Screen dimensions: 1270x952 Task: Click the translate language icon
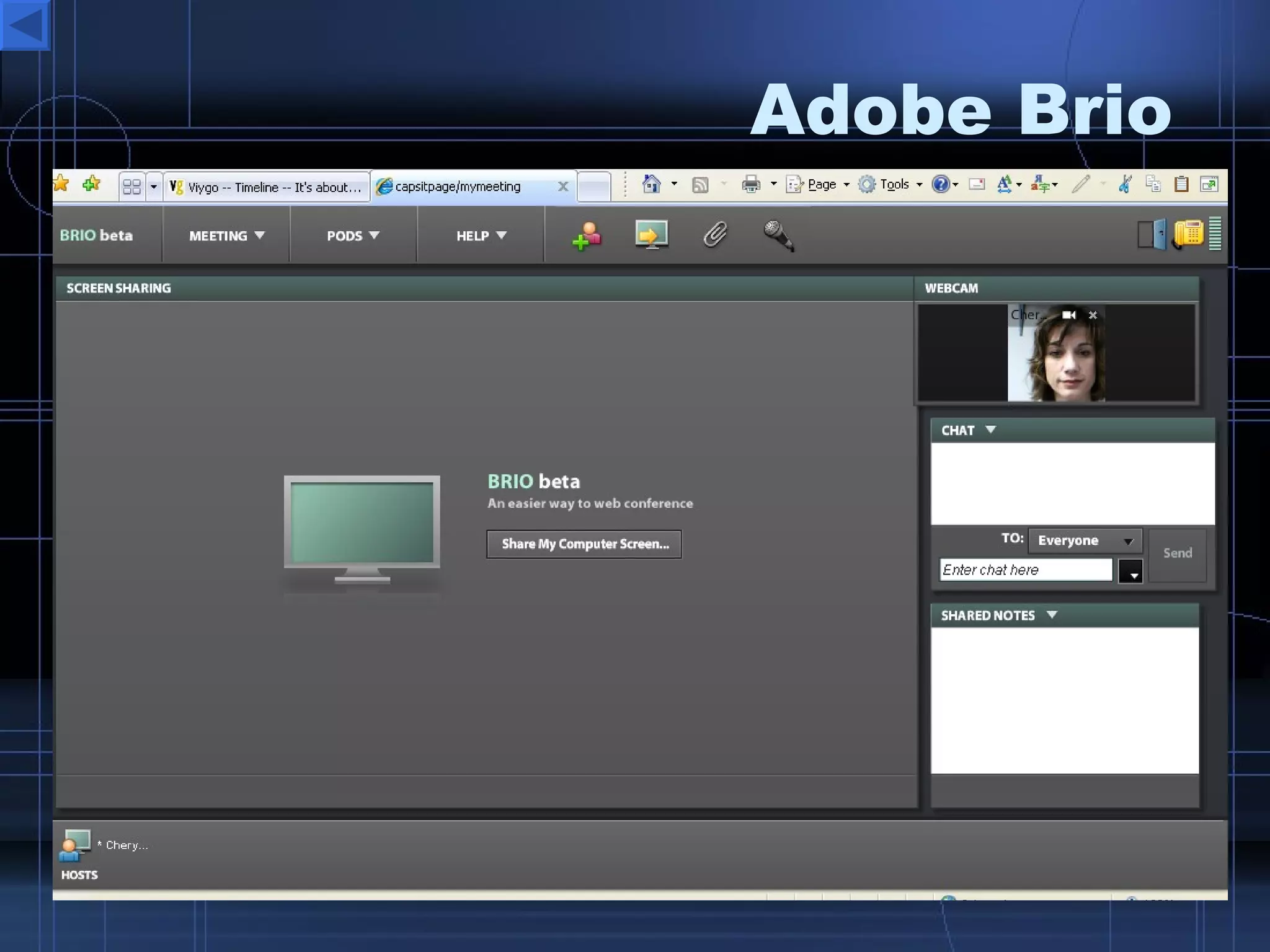pyautogui.click(x=1040, y=184)
